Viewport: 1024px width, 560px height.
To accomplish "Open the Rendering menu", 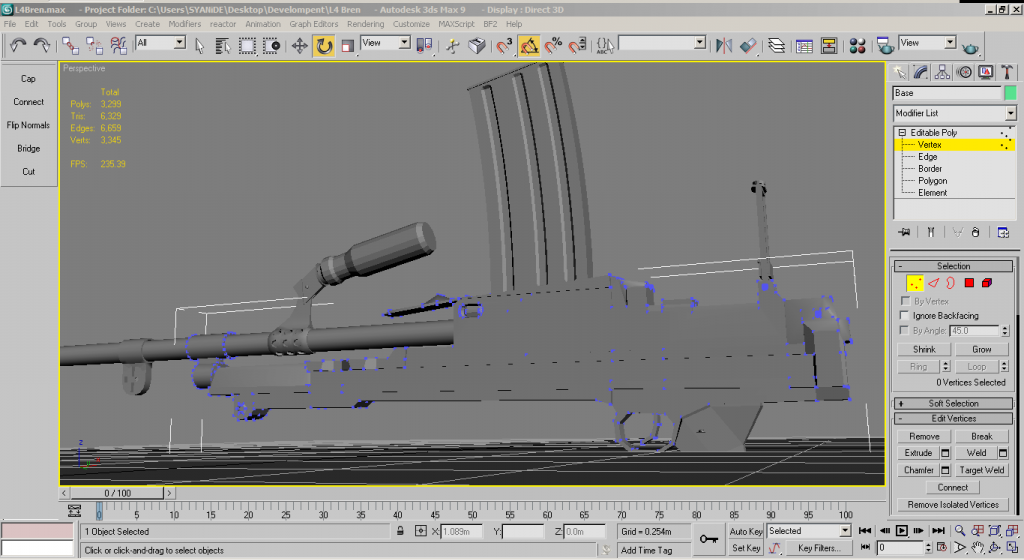I will pos(365,23).
